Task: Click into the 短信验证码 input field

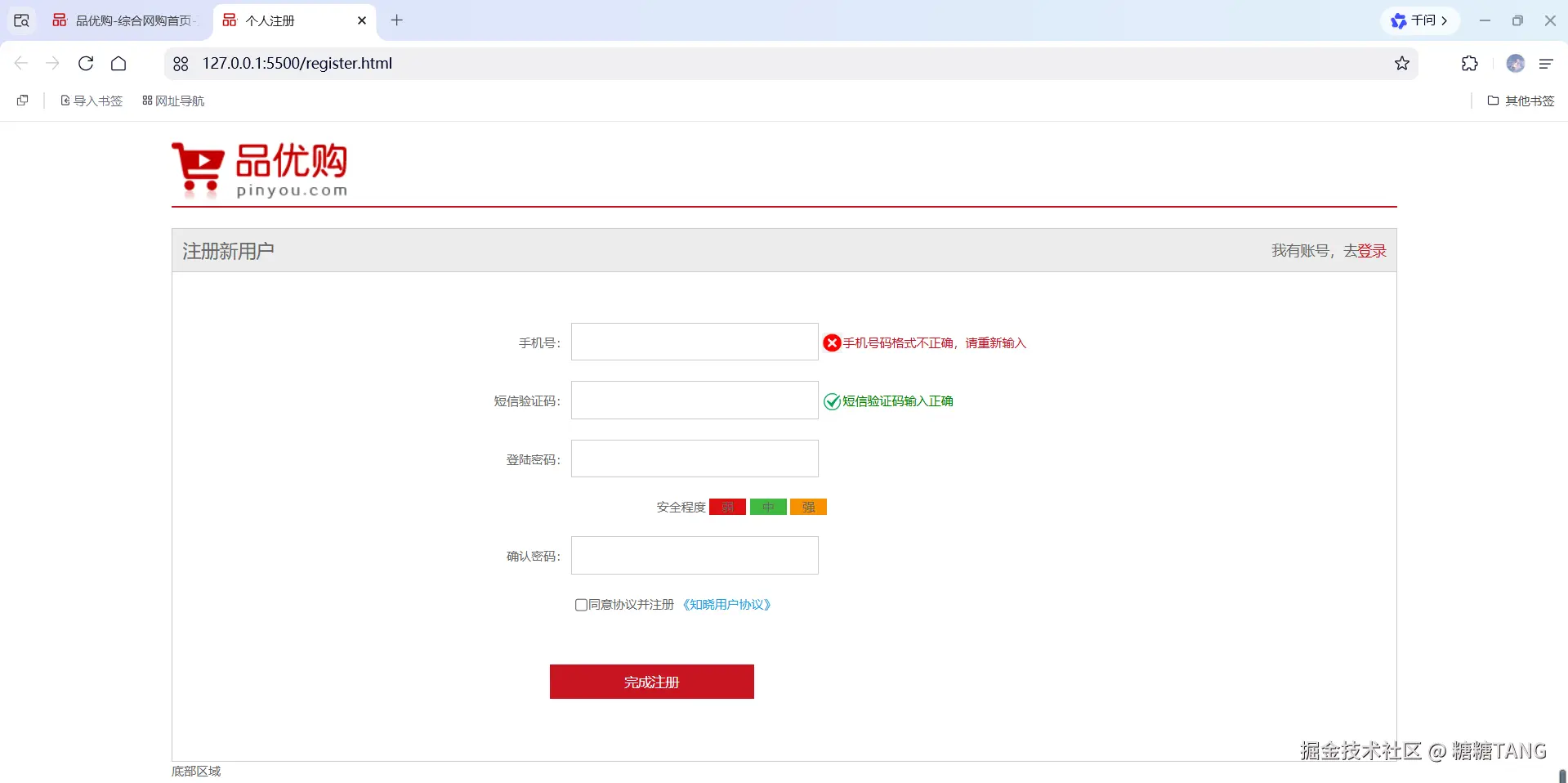Action: click(x=695, y=400)
